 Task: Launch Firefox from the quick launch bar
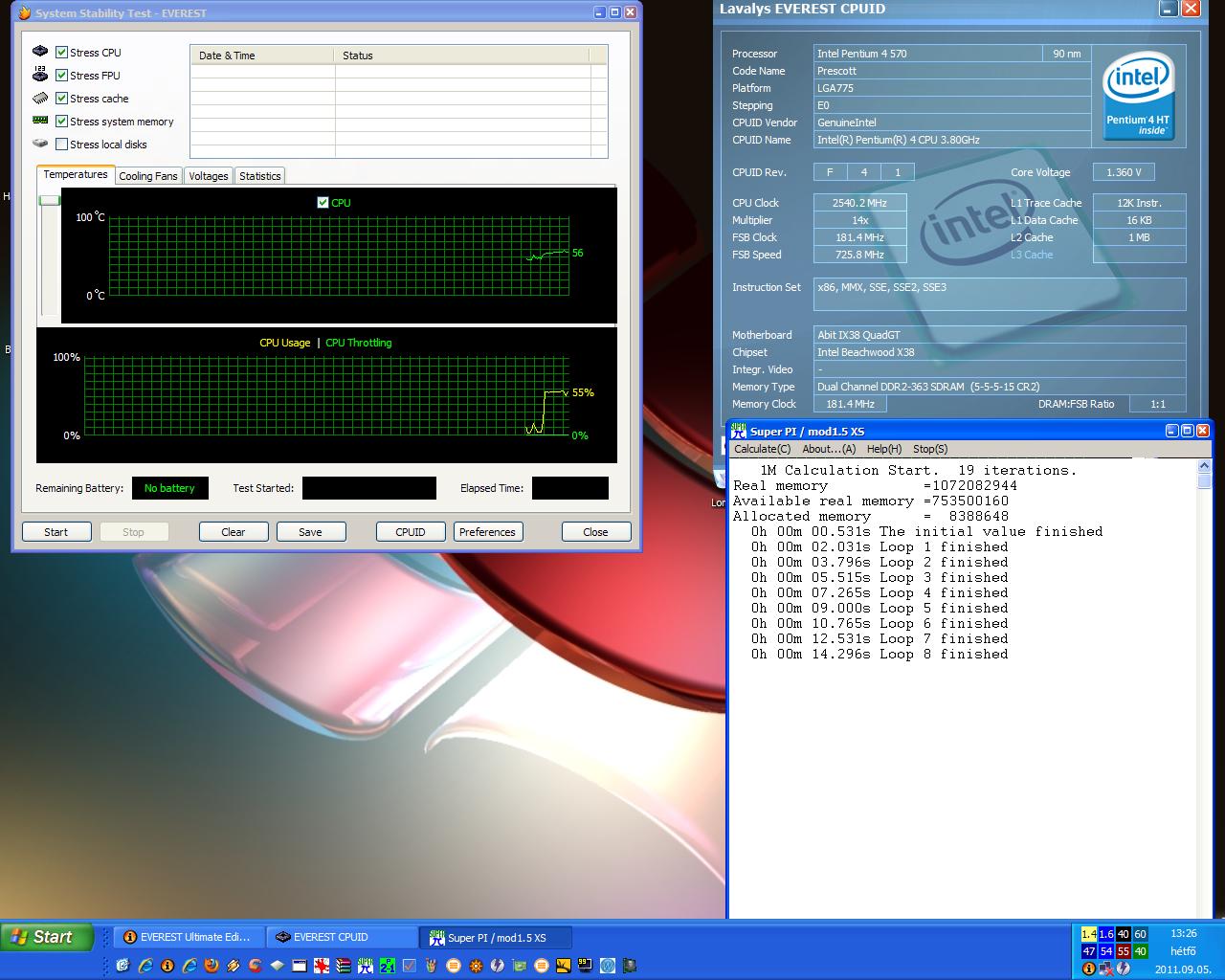click(x=212, y=966)
